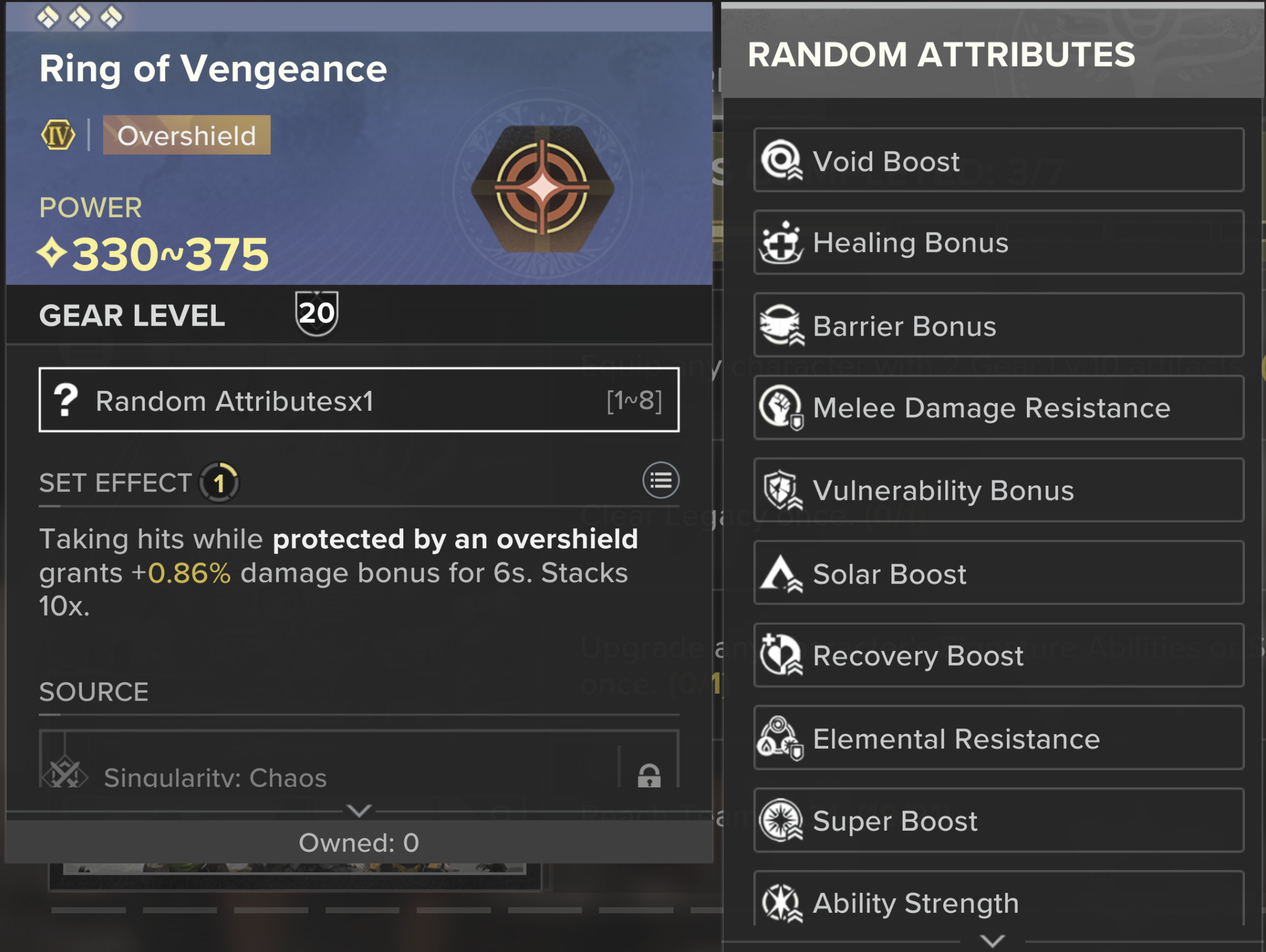
Task: Open the Random Attributesx1 row
Action: pyautogui.click(x=359, y=401)
